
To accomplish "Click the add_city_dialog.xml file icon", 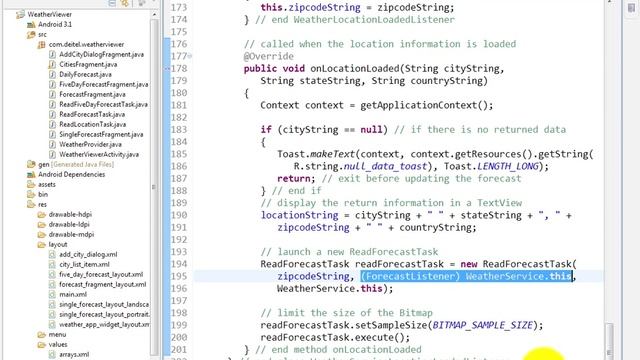I will [x=52, y=254].
